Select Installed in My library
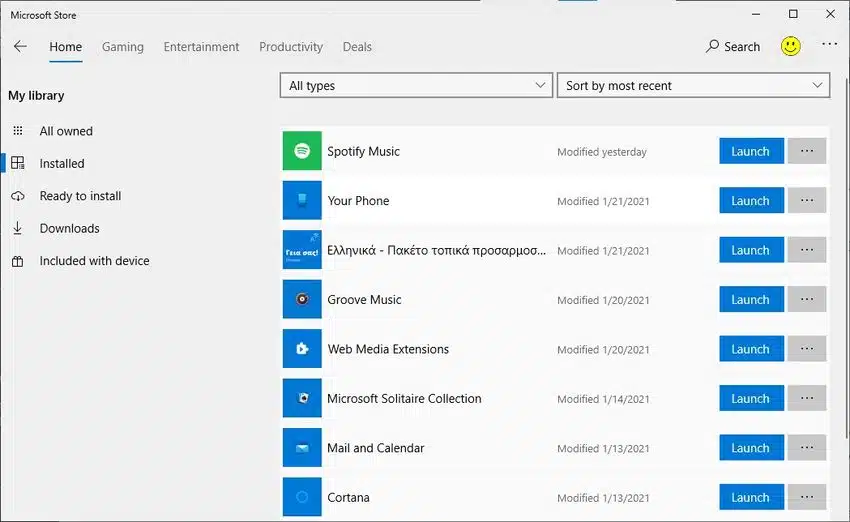The height and width of the screenshot is (522, 850). [x=62, y=163]
